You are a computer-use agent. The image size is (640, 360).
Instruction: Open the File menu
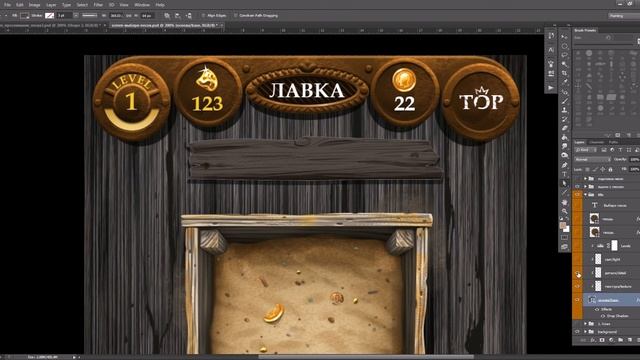click(x=7, y=5)
